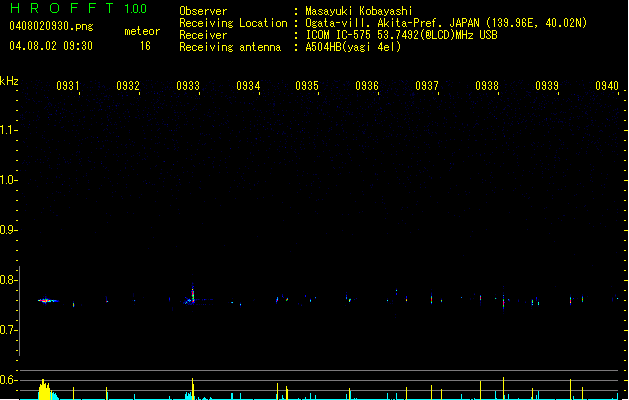The height and width of the screenshot is (400, 629).
Task: Click observer name Masayuki Kobayashi
Action: 359,11
